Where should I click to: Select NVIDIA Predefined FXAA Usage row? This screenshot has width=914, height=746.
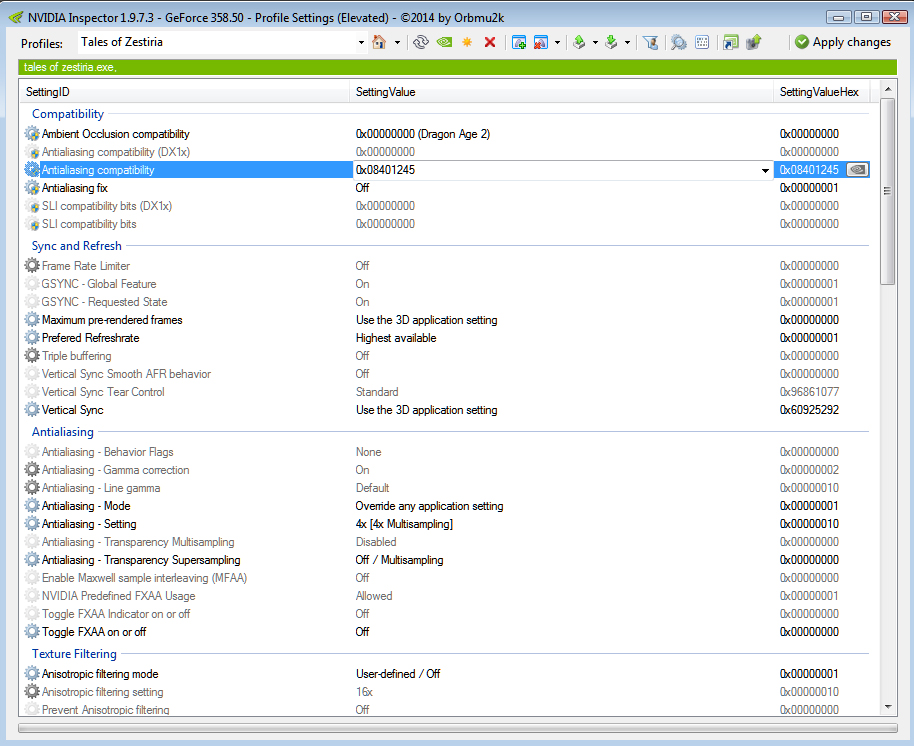(x=447, y=596)
